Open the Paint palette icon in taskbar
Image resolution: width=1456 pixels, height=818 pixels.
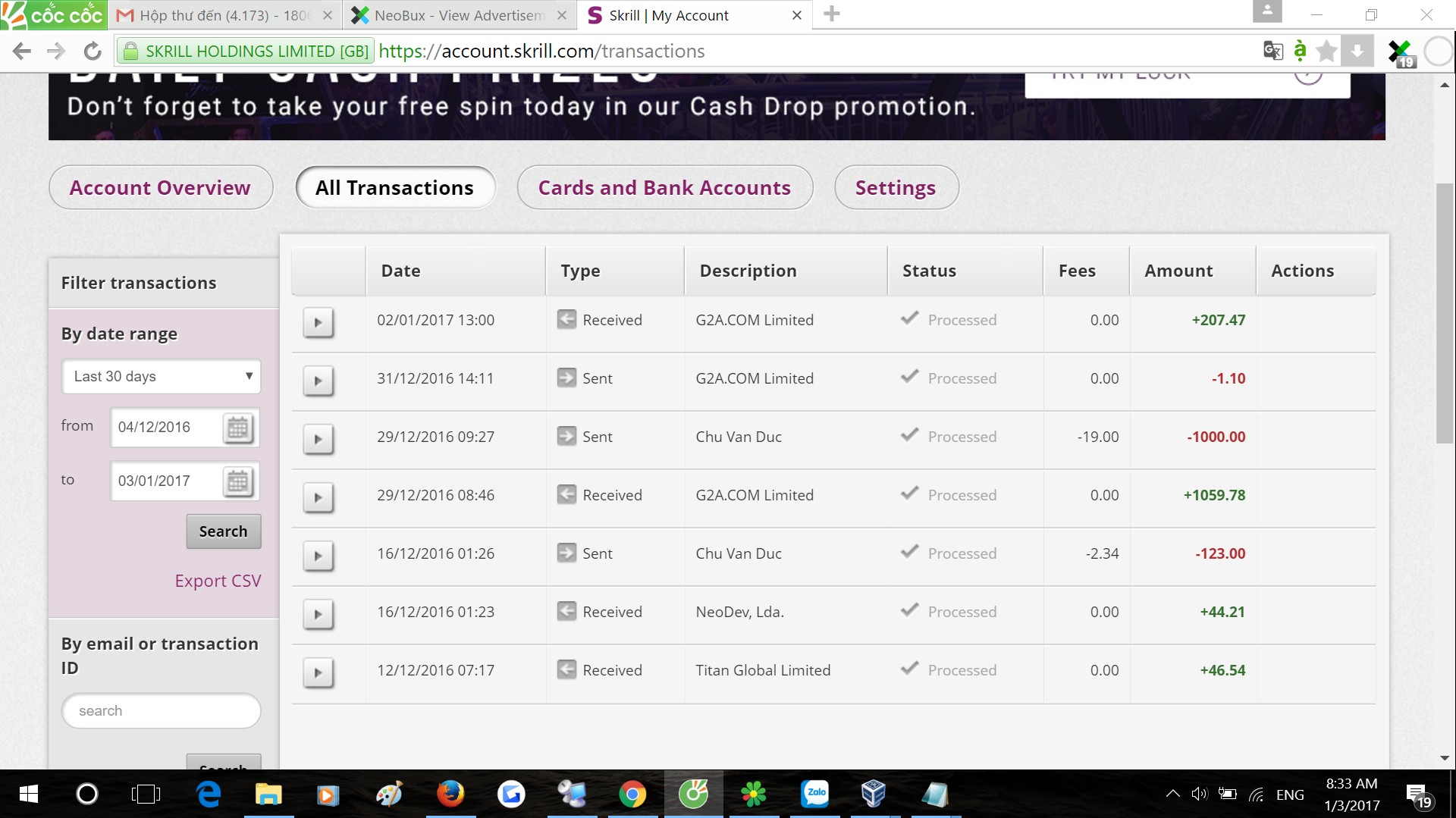point(389,794)
